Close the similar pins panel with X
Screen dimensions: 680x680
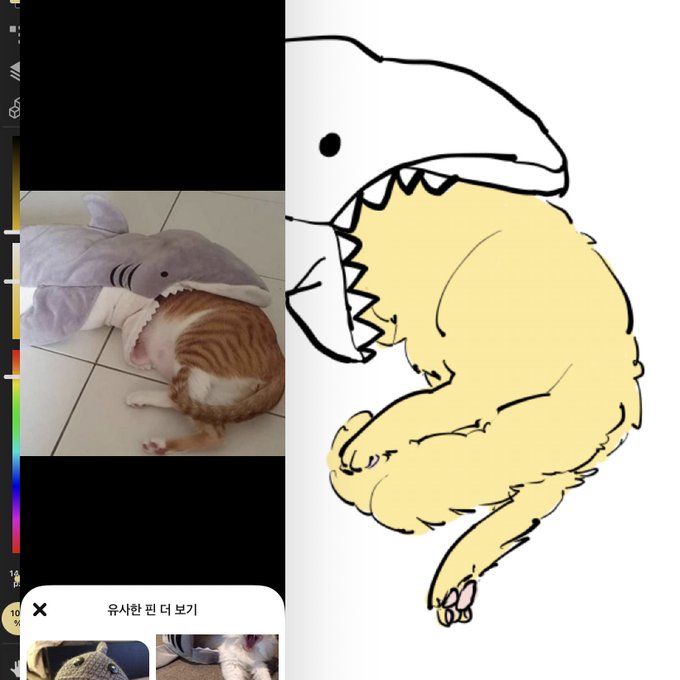point(39,609)
